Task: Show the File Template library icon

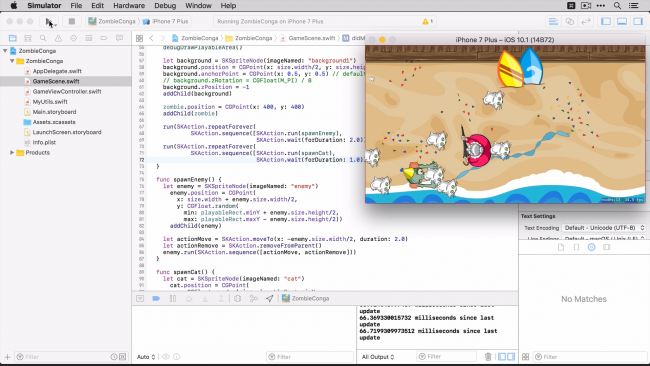Action: [561, 247]
